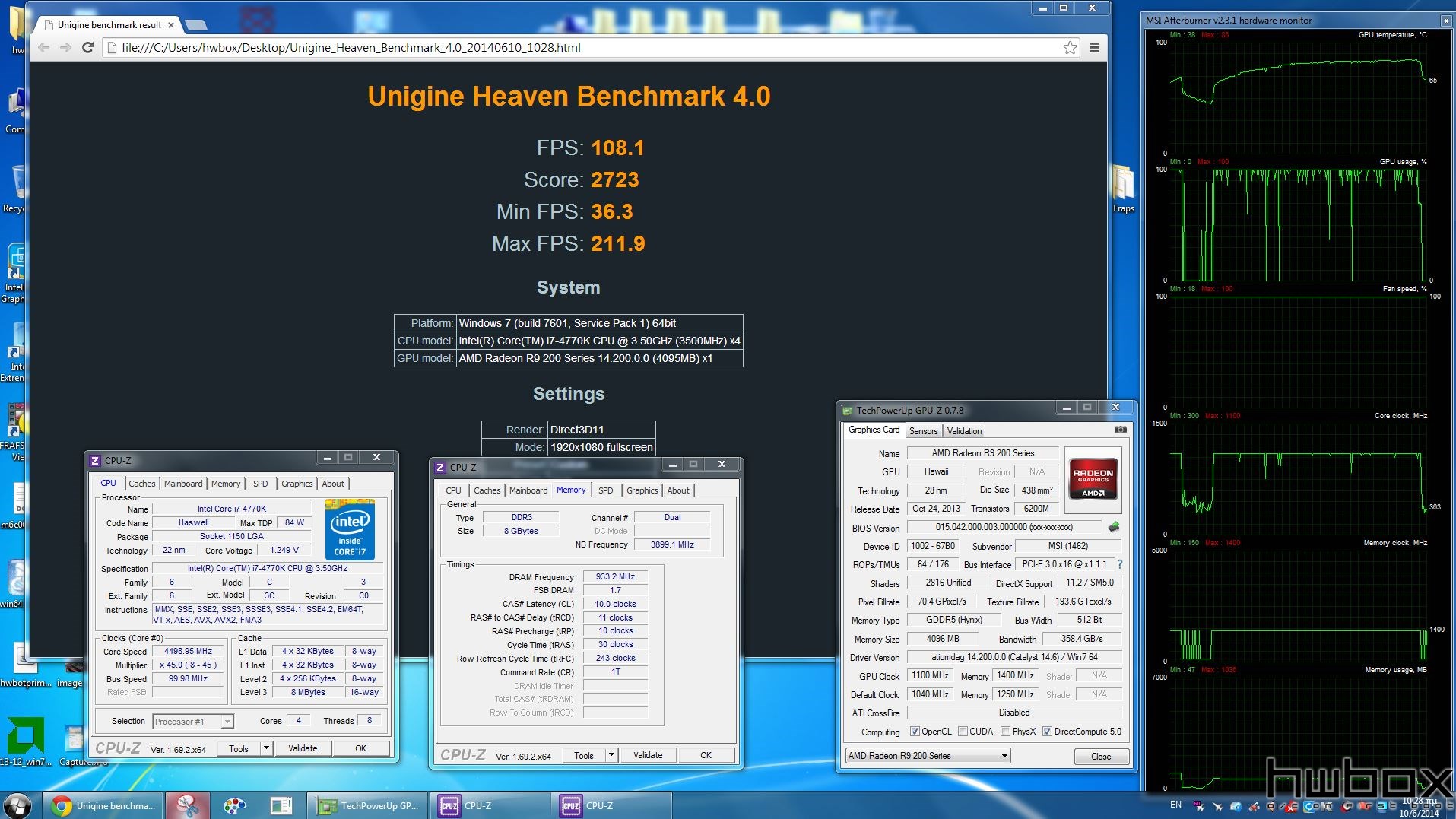The image size is (1456, 819).
Task: Open the AMD 13-12_win7 desktop icon
Action: 24,741
